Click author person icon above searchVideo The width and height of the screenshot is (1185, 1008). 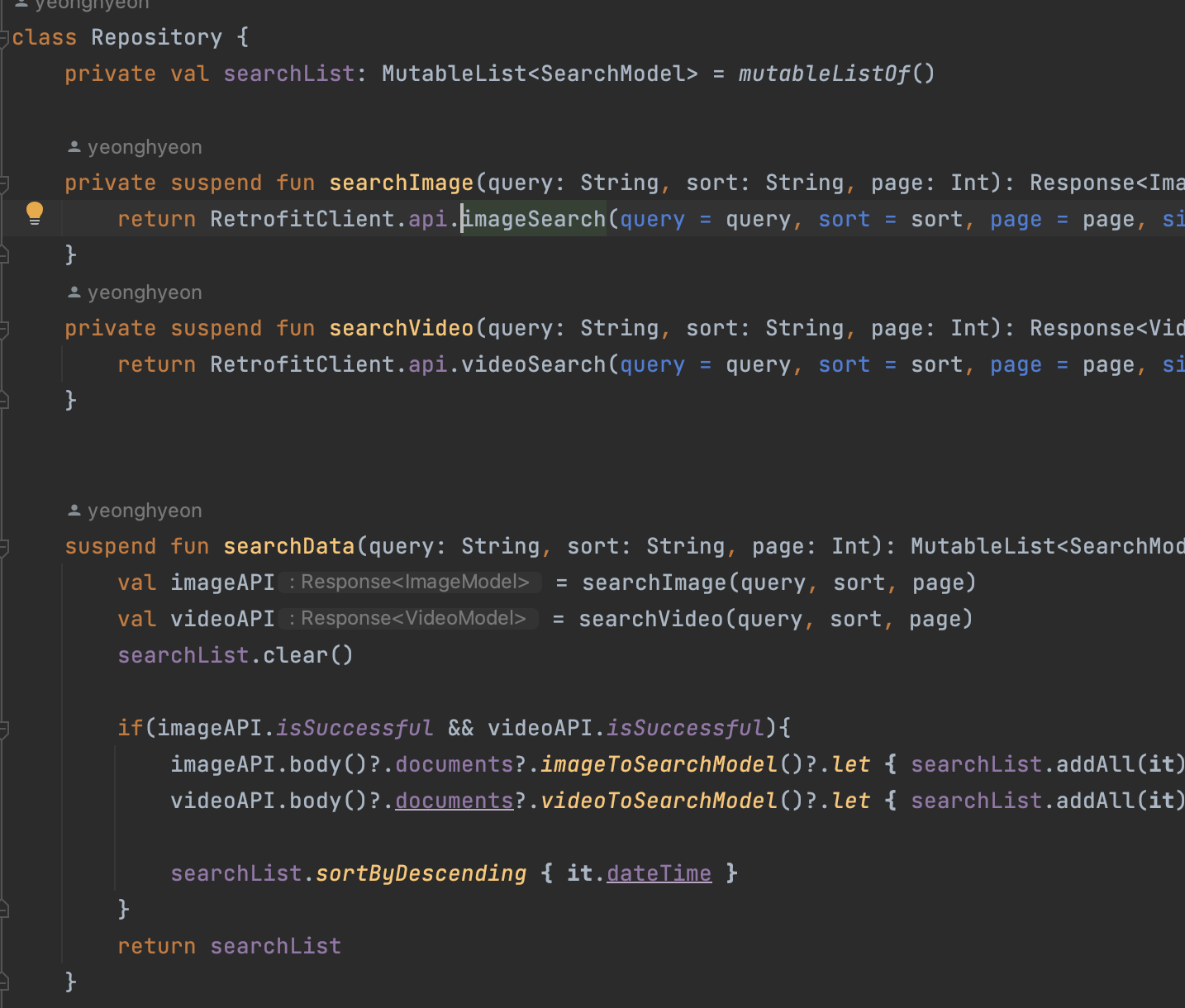74,292
